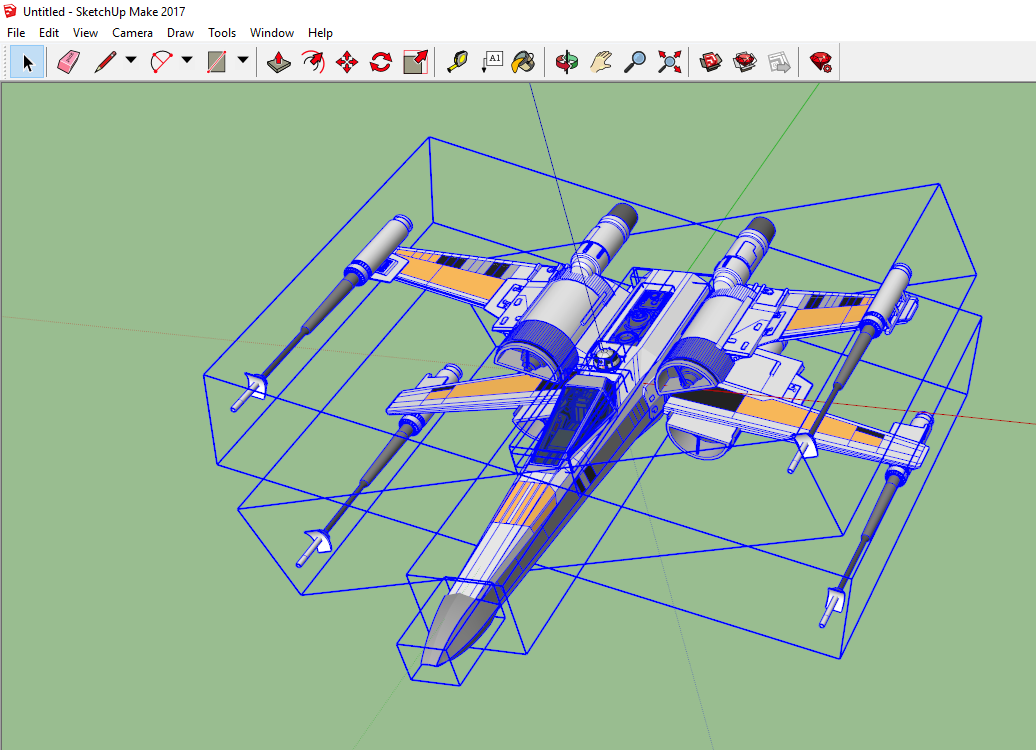
Task: Click the SketchUp logo in the title bar
Action: (10, 11)
